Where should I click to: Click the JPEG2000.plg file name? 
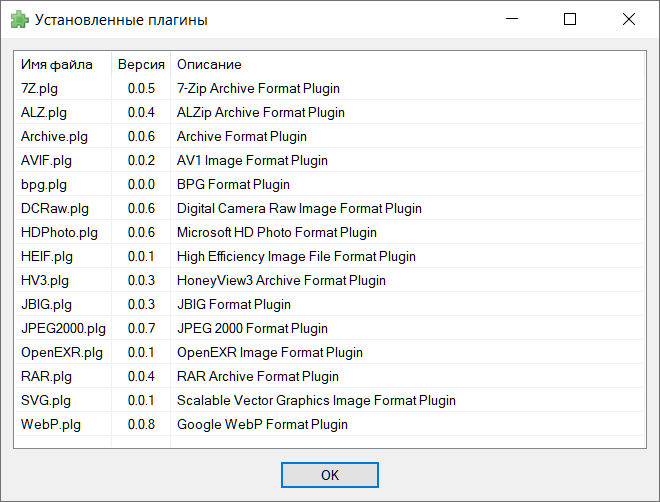[63, 329]
